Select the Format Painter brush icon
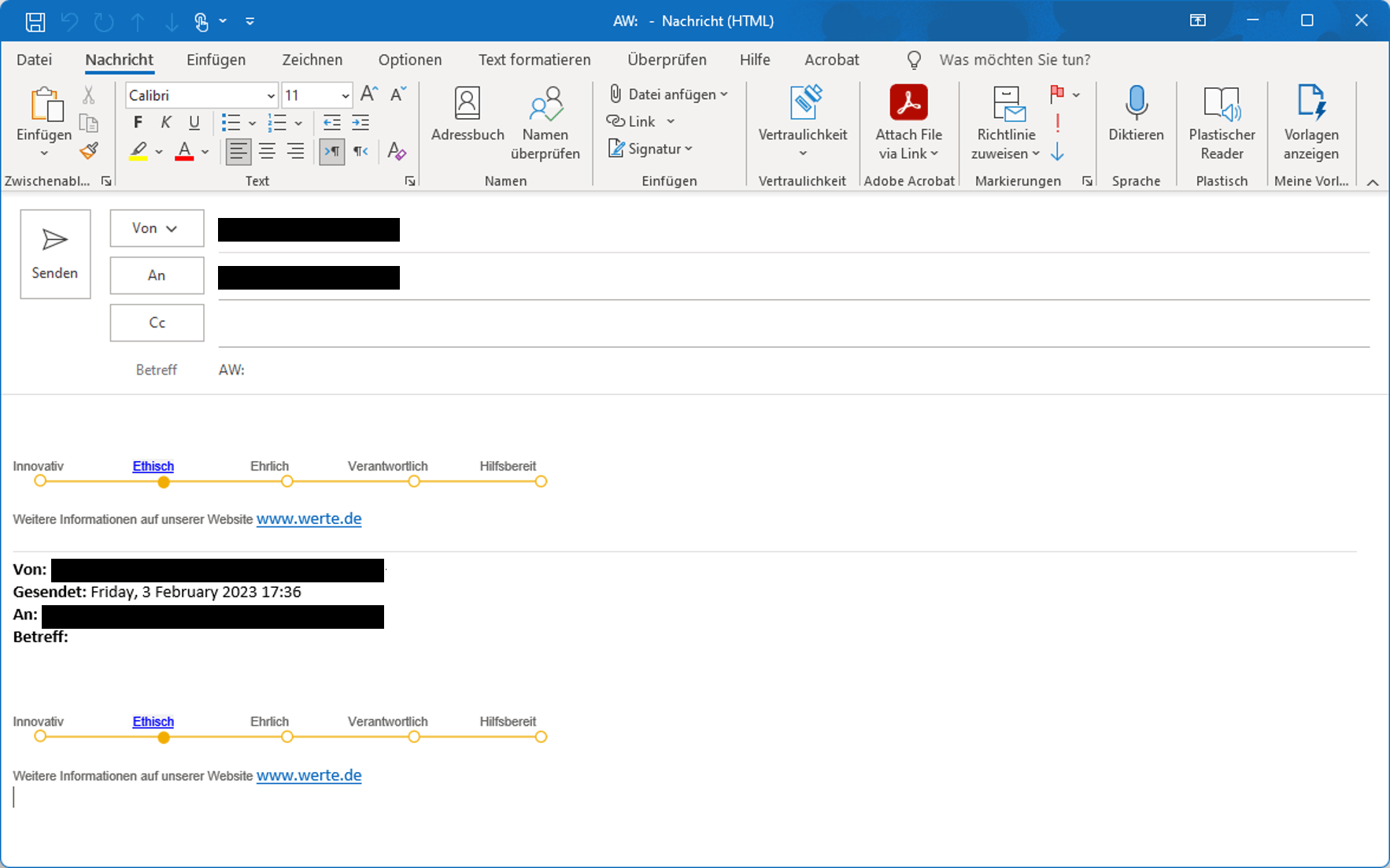 pos(88,150)
